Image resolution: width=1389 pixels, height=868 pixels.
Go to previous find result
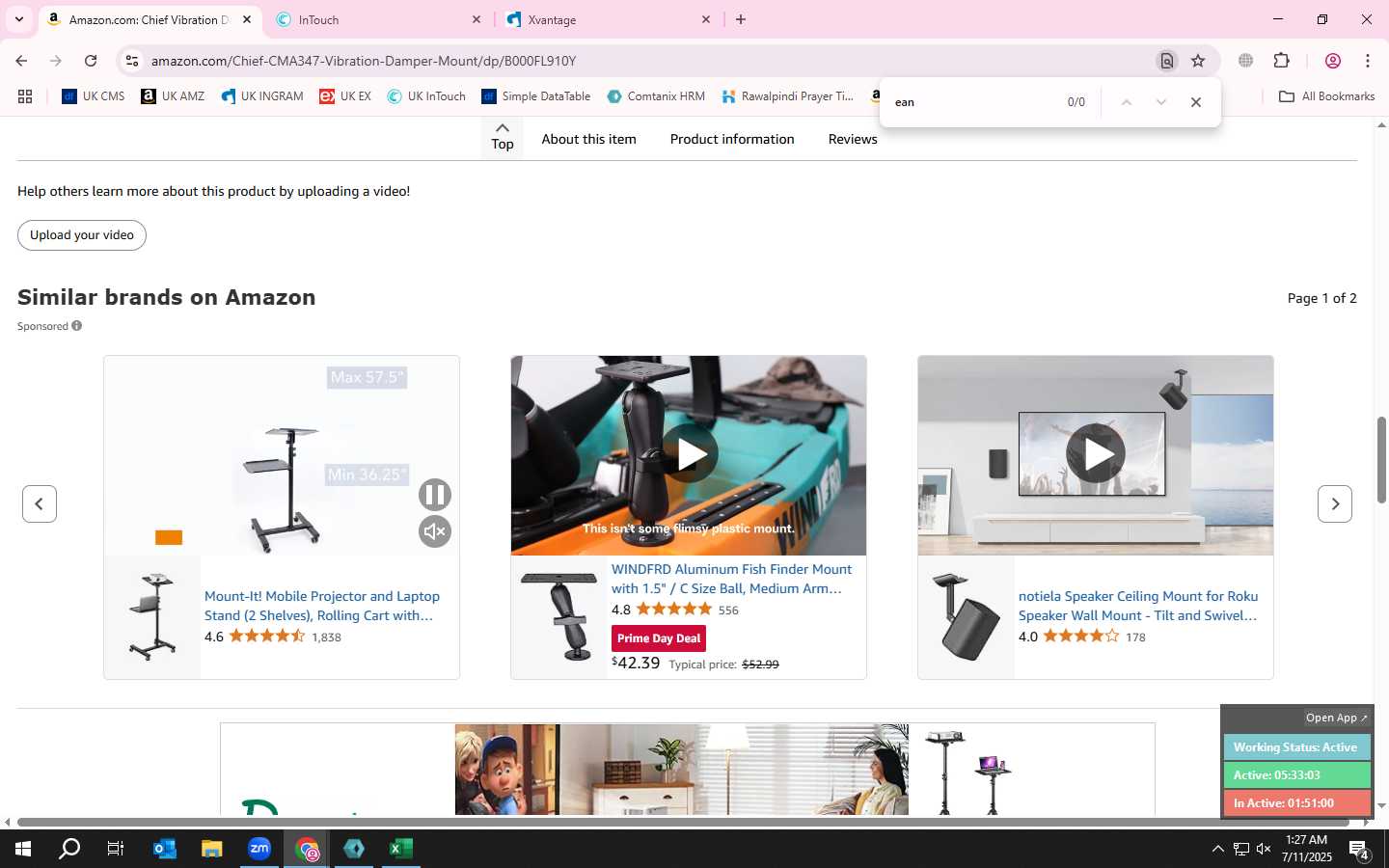[1126, 102]
